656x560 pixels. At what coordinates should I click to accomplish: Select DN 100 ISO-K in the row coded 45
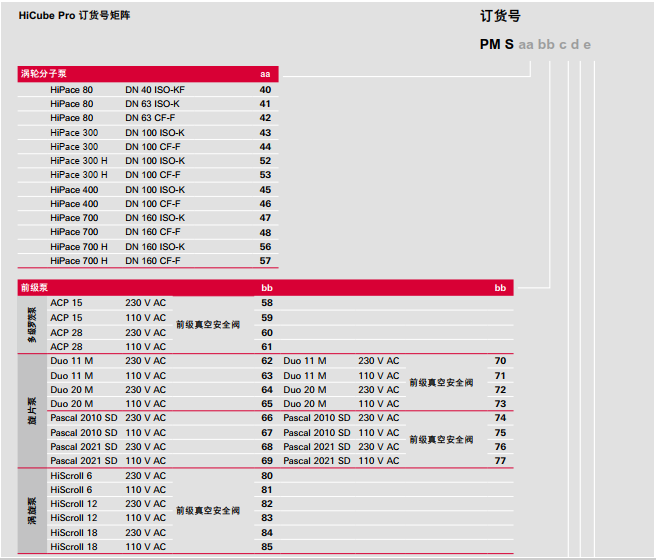155,190
